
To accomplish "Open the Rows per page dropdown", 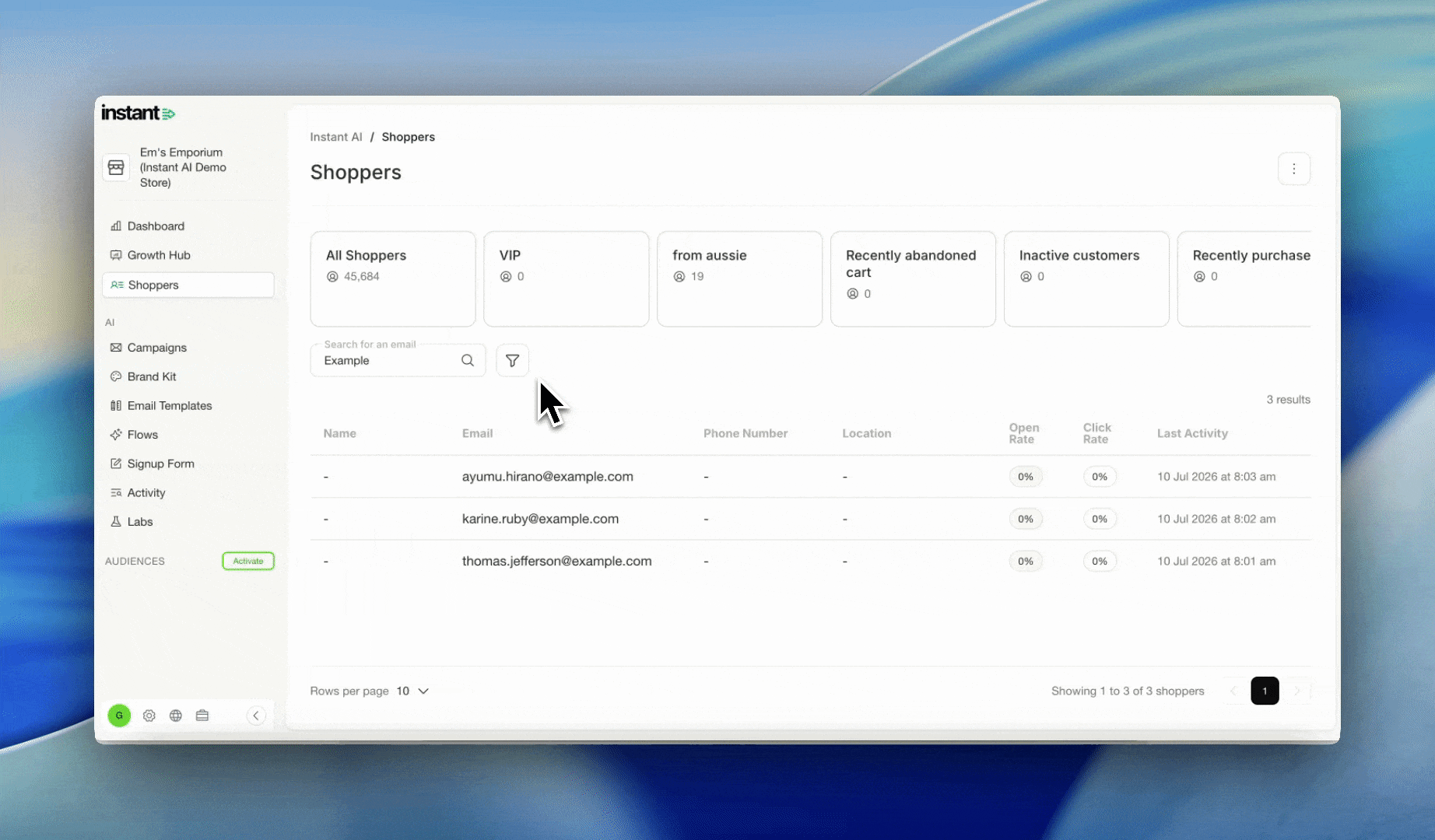I will [x=413, y=691].
